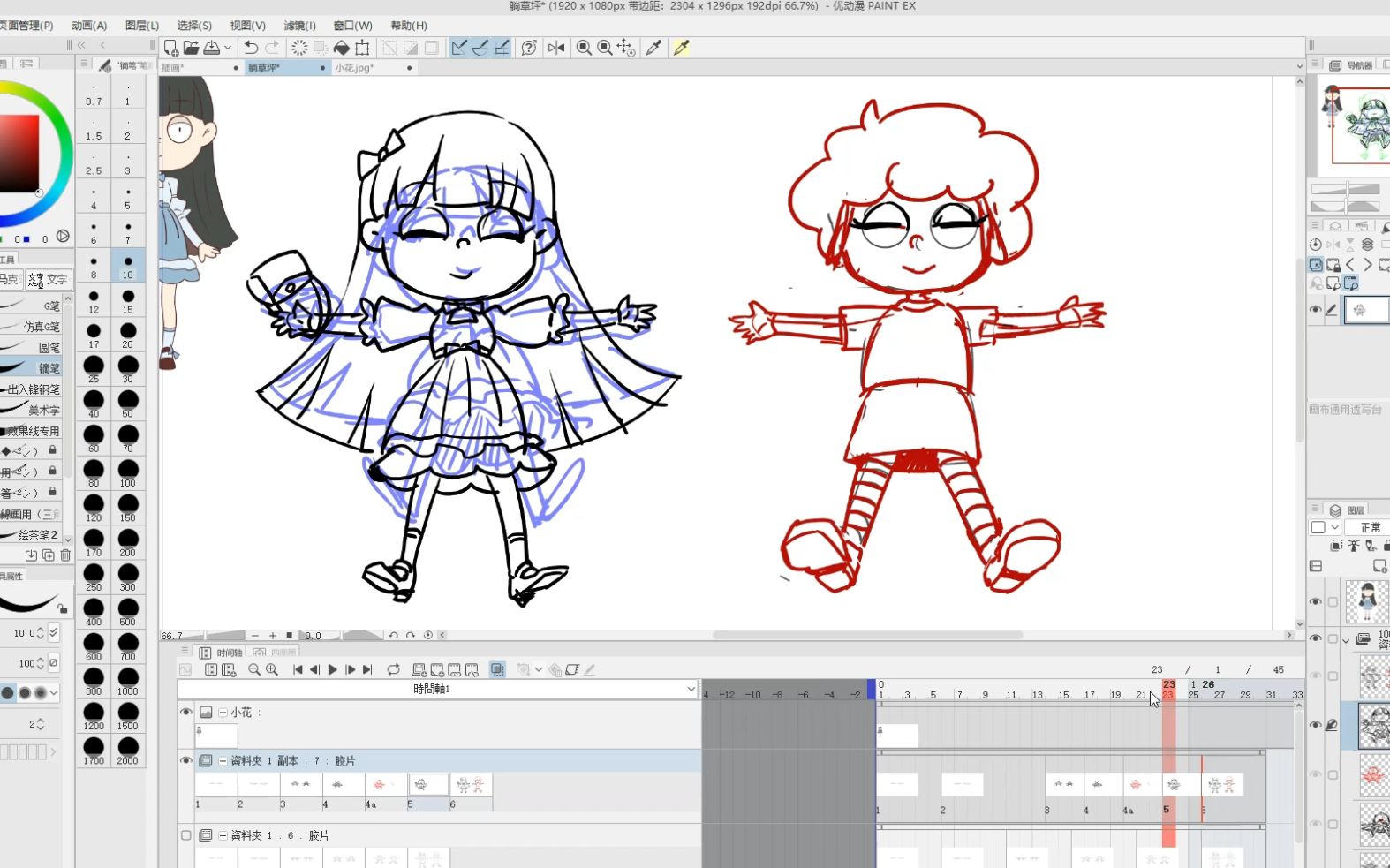This screenshot has width=1390, height=868.
Task: Toggle snap to ruler in toolbar
Action: click(459, 48)
